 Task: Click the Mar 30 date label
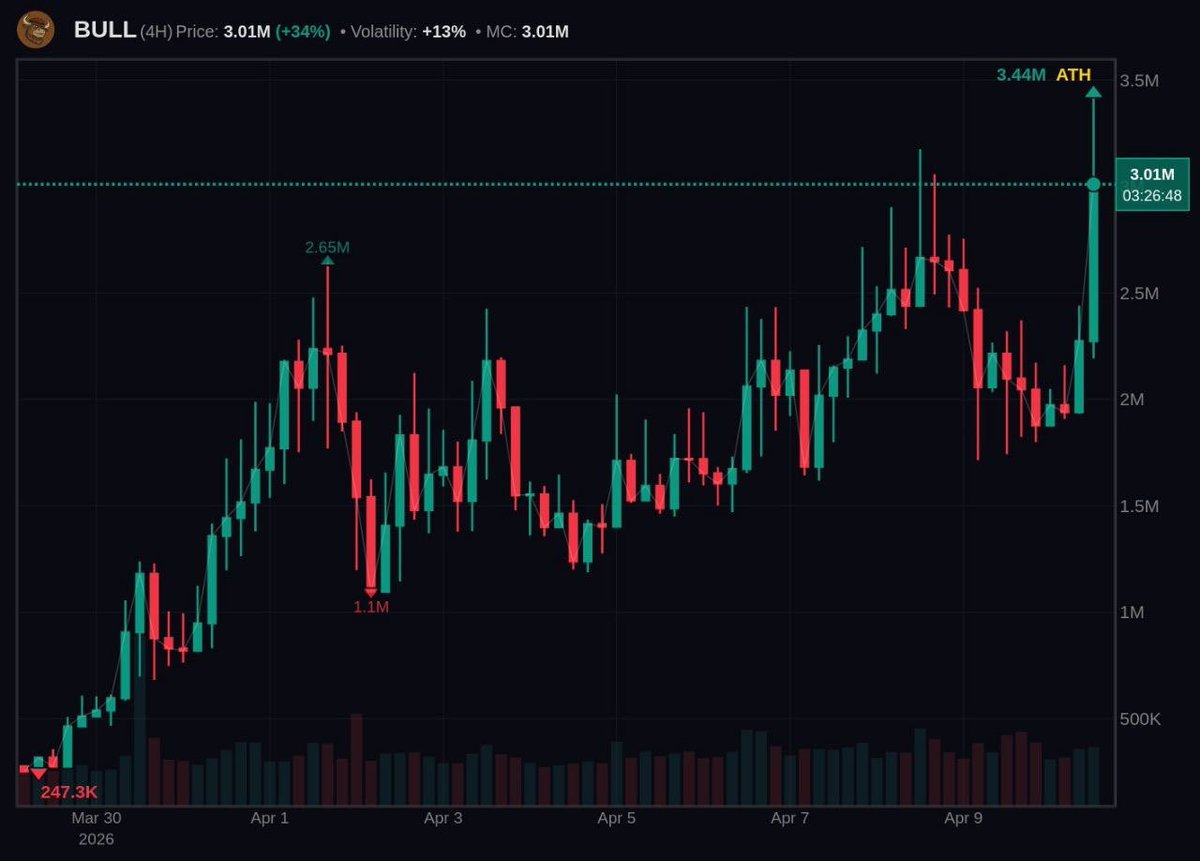(x=96, y=818)
